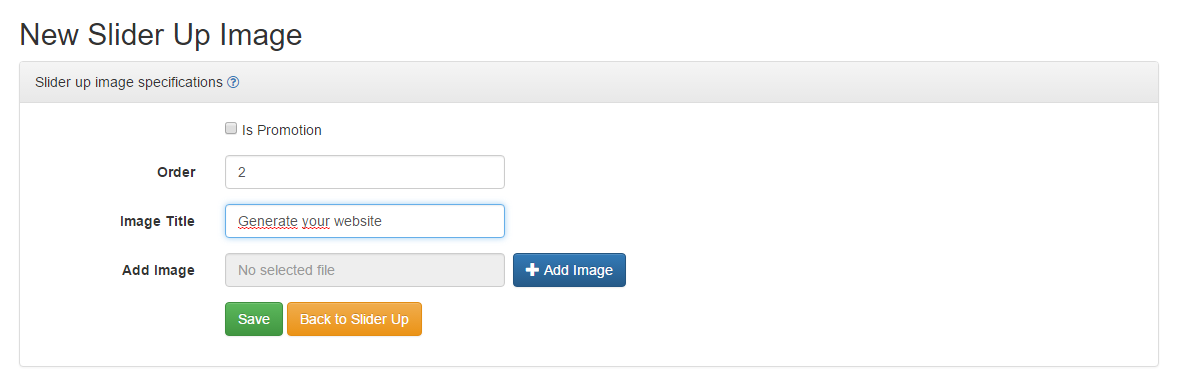Click the Is Promotion label text

coord(281,130)
